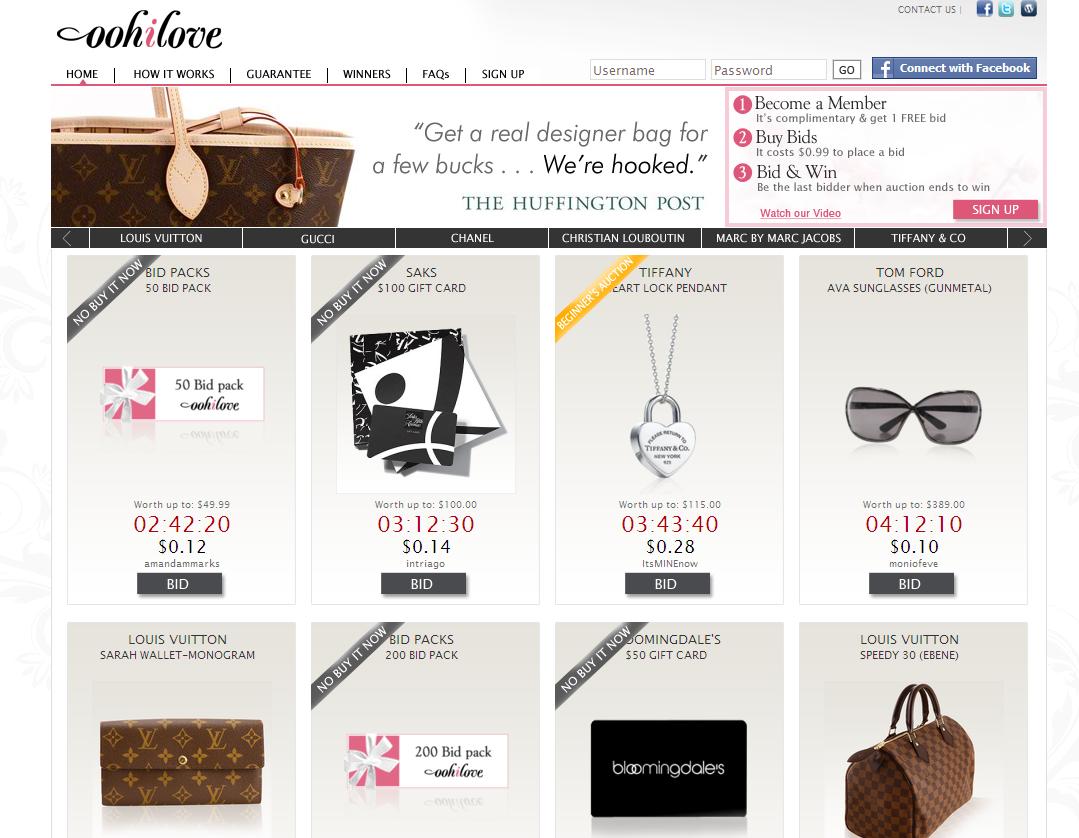The width and height of the screenshot is (1079, 838).
Task: Click the Password input field
Action: (x=768, y=70)
